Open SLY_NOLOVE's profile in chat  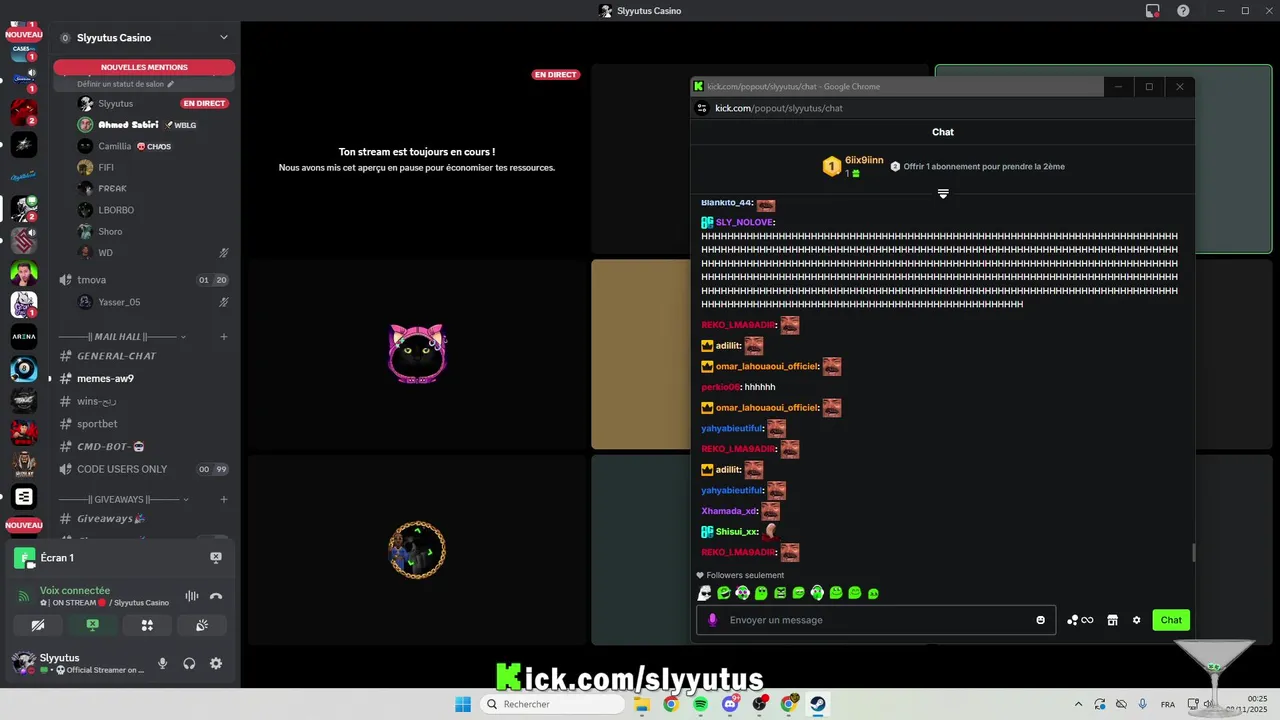point(744,222)
